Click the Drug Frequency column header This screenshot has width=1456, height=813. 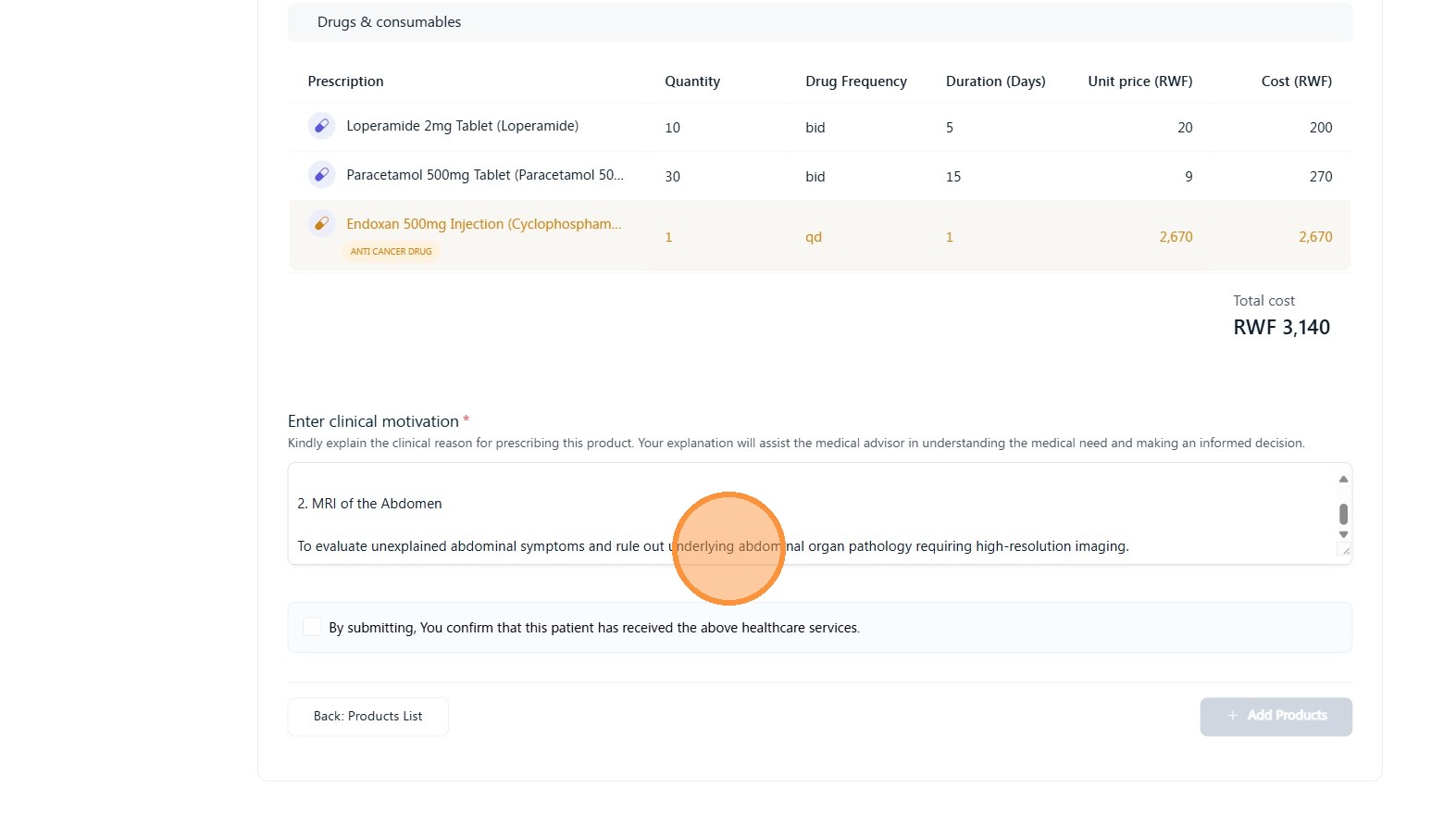coord(856,81)
